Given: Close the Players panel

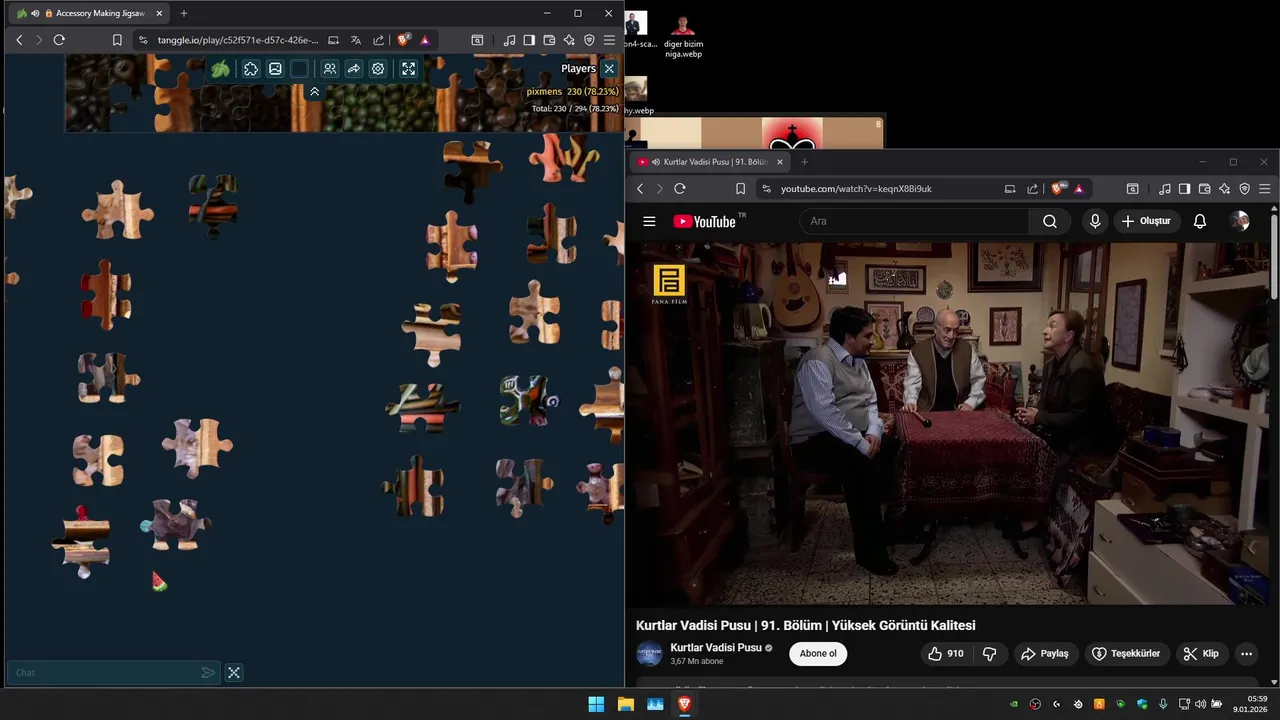Looking at the screenshot, I should click(x=609, y=69).
